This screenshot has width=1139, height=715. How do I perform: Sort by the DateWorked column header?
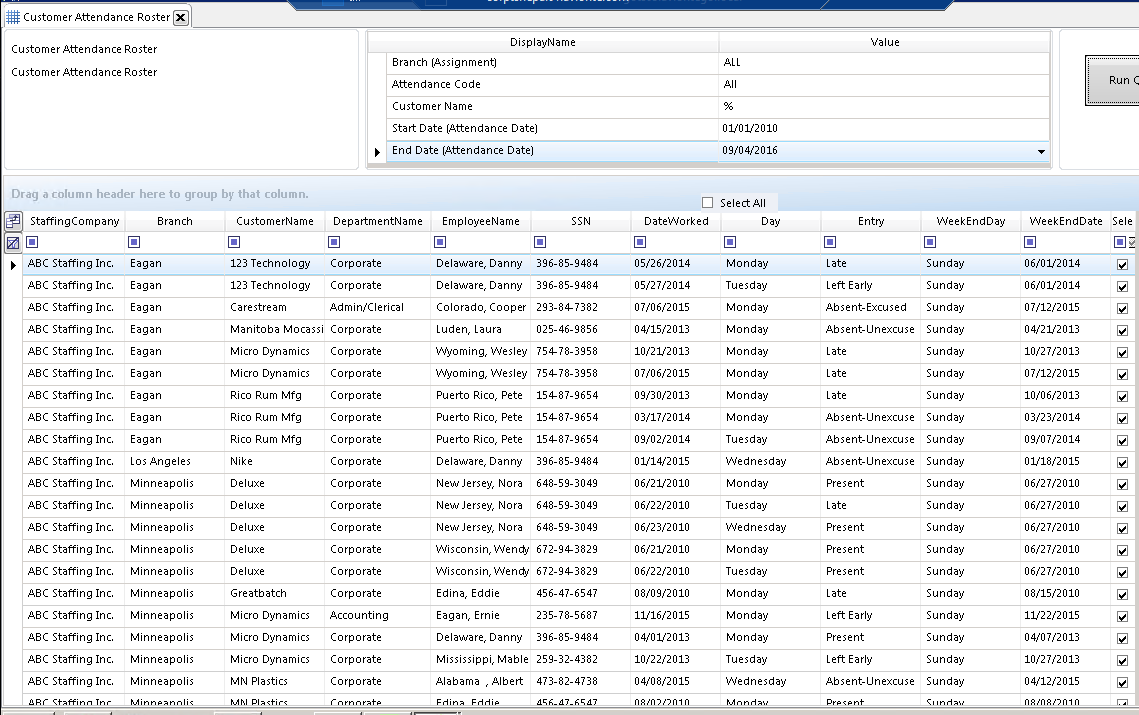coord(676,221)
